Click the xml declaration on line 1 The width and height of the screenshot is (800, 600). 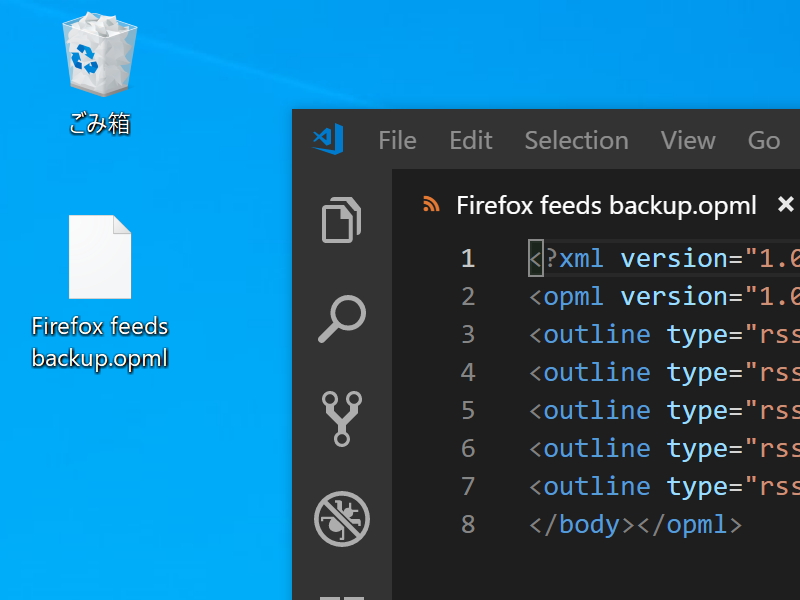pyautogui.click(x=575, y=258)
